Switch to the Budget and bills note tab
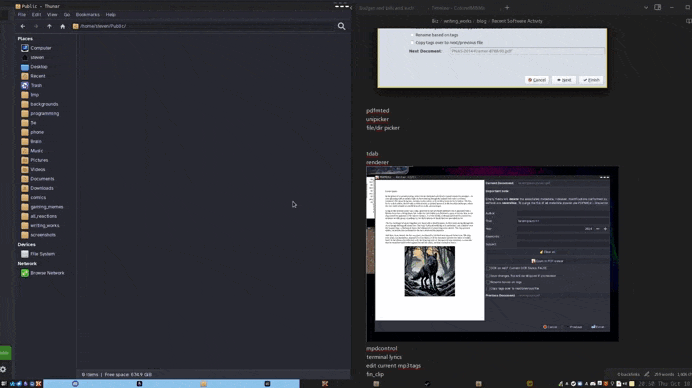This screenshot has width=692, height=388. [x=386, y=8]
